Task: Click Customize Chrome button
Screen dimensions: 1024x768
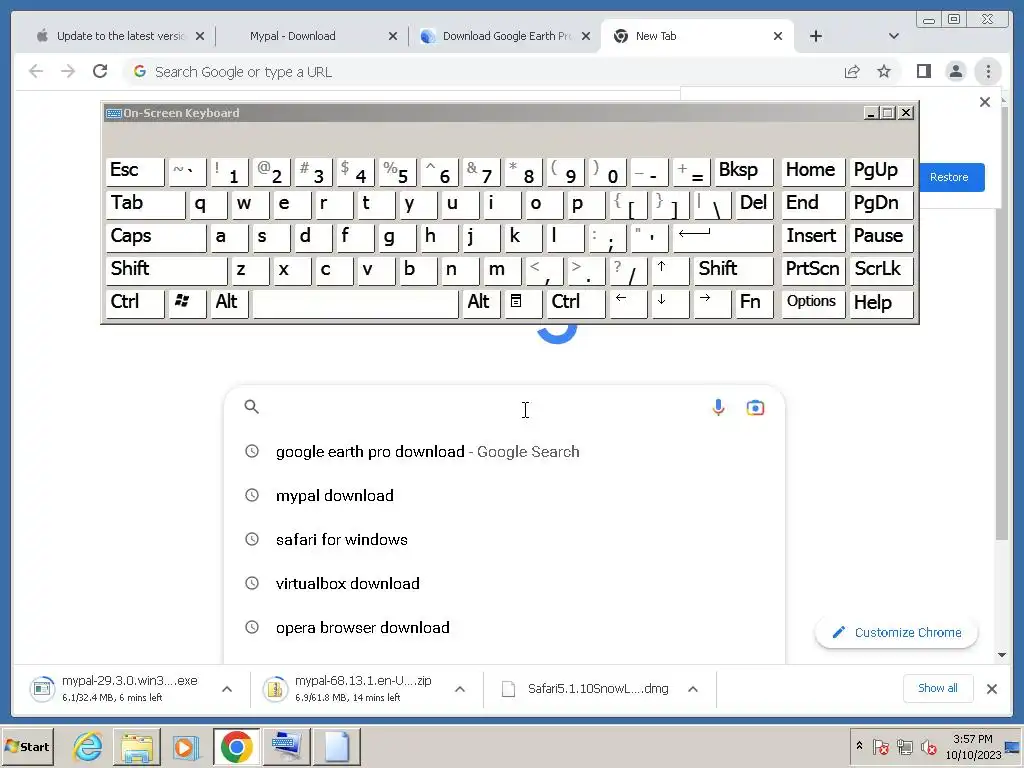Action: [896, 632]
